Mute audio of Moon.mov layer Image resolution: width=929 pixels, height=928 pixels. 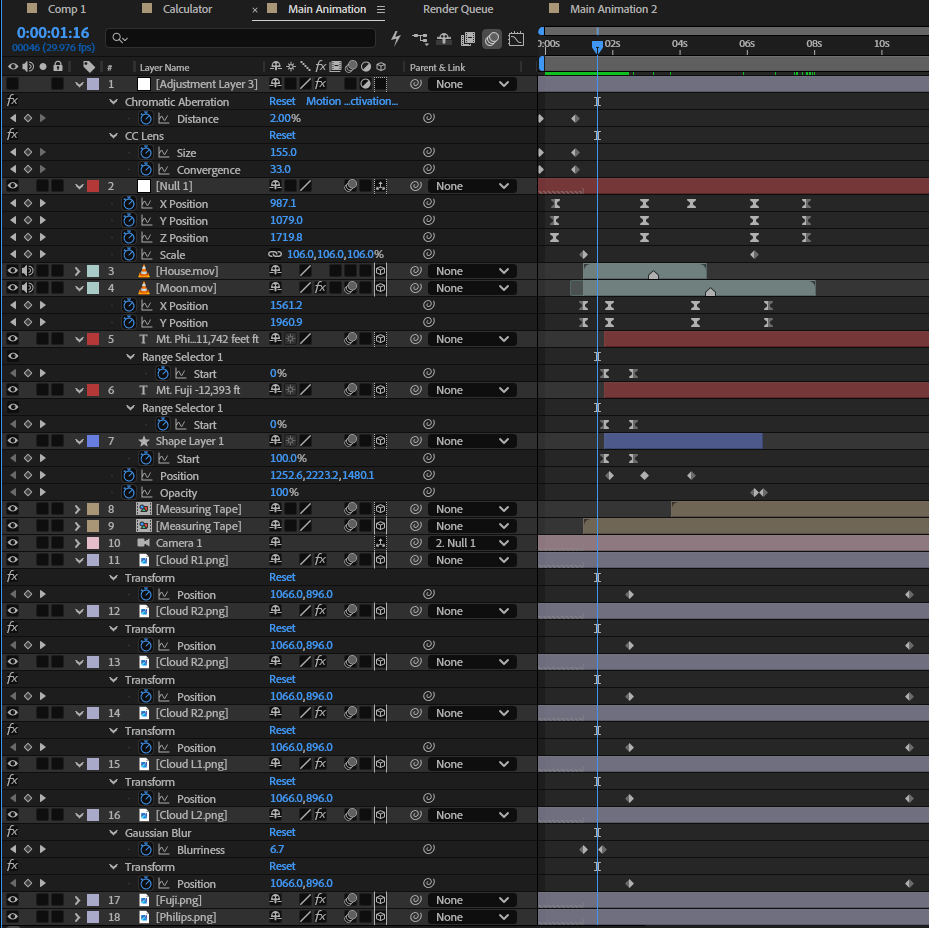(27, 288)
